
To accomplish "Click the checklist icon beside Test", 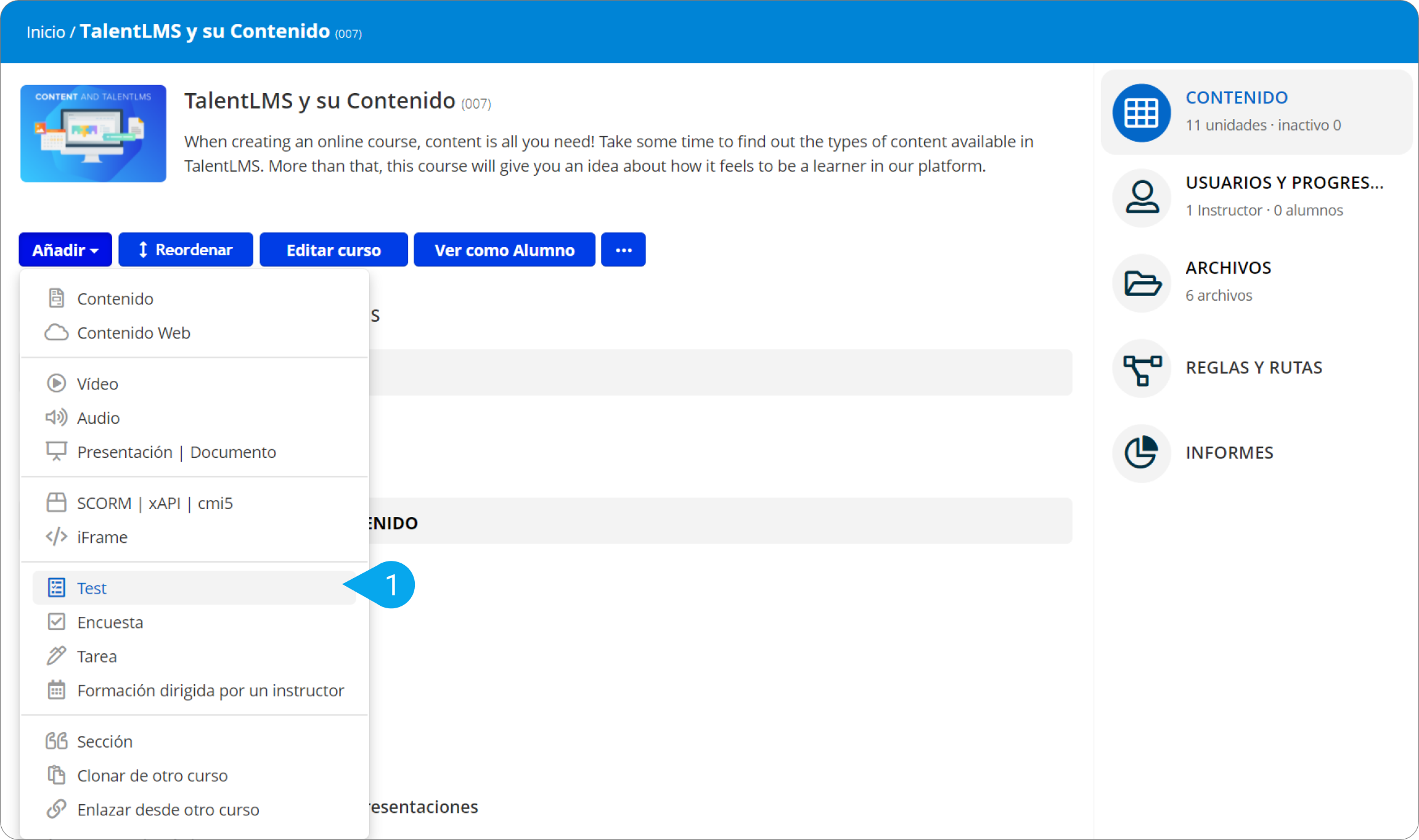I will tap(56, 588).
